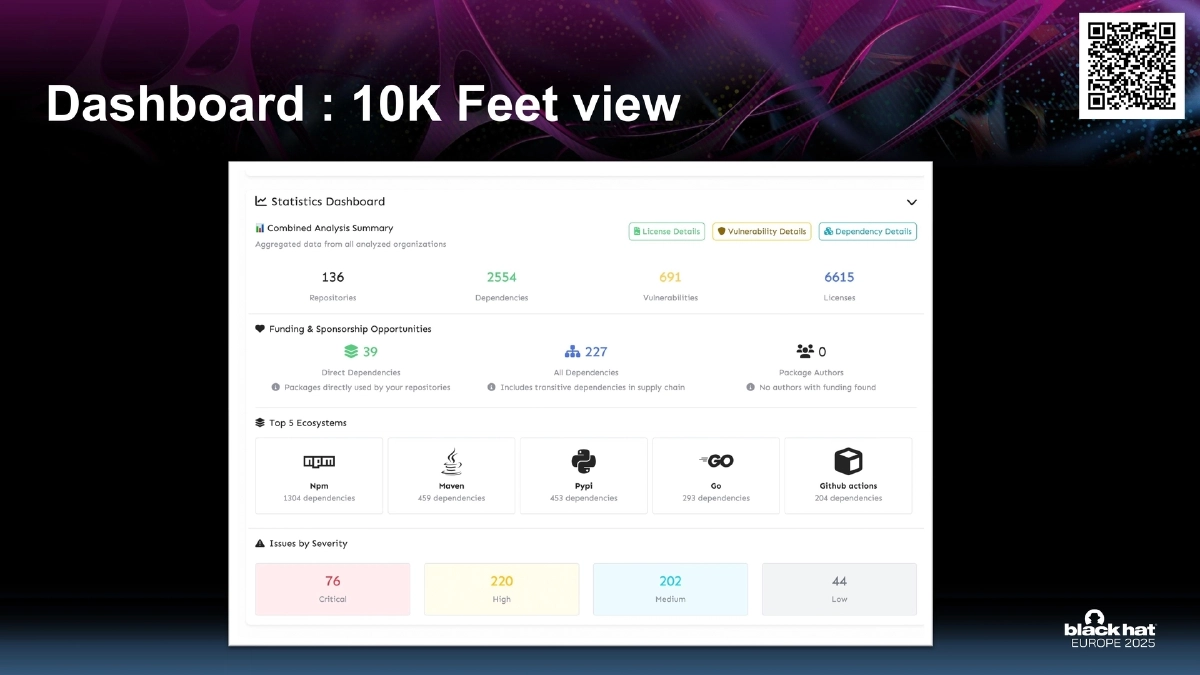Viewport: 1200px width, 675px height.
Task: Open the Vulnerability Details button
Action: coord(761,231)
